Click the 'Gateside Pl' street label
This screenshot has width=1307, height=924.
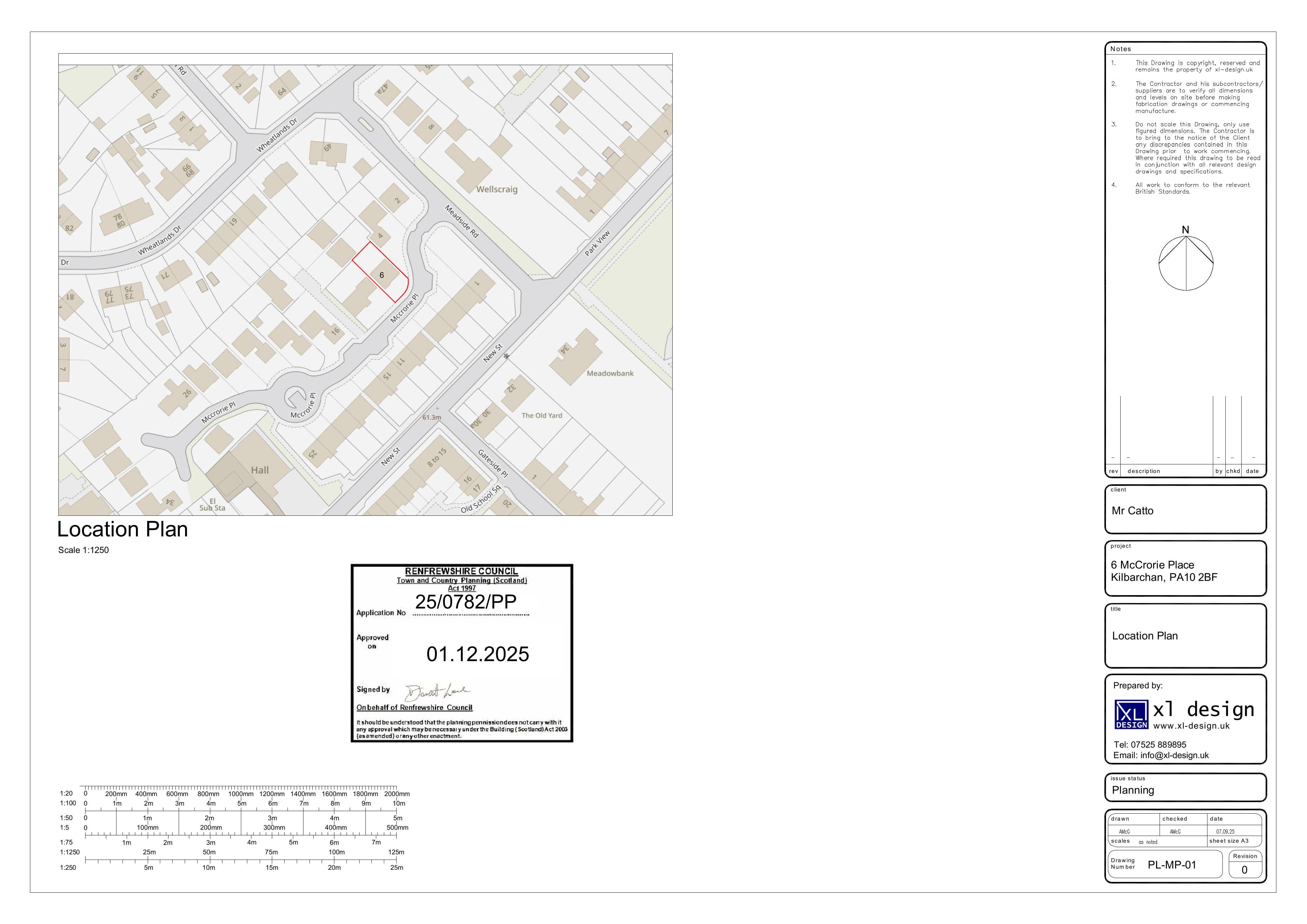493,464
